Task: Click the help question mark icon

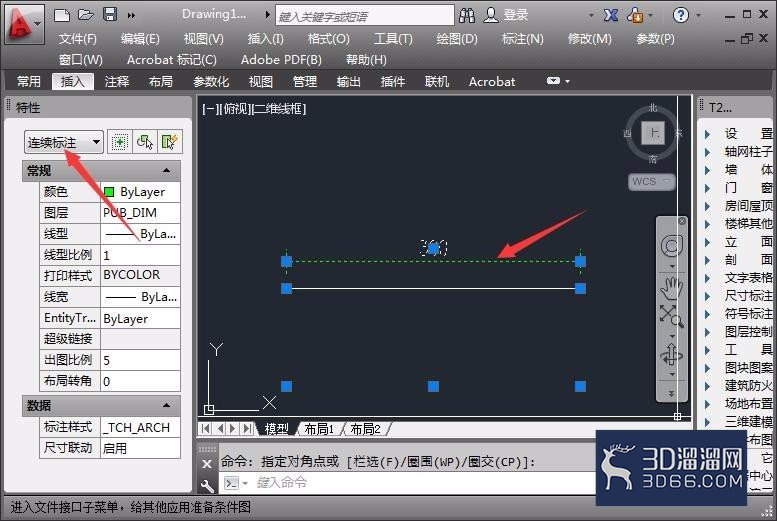Action: (680, 15)
